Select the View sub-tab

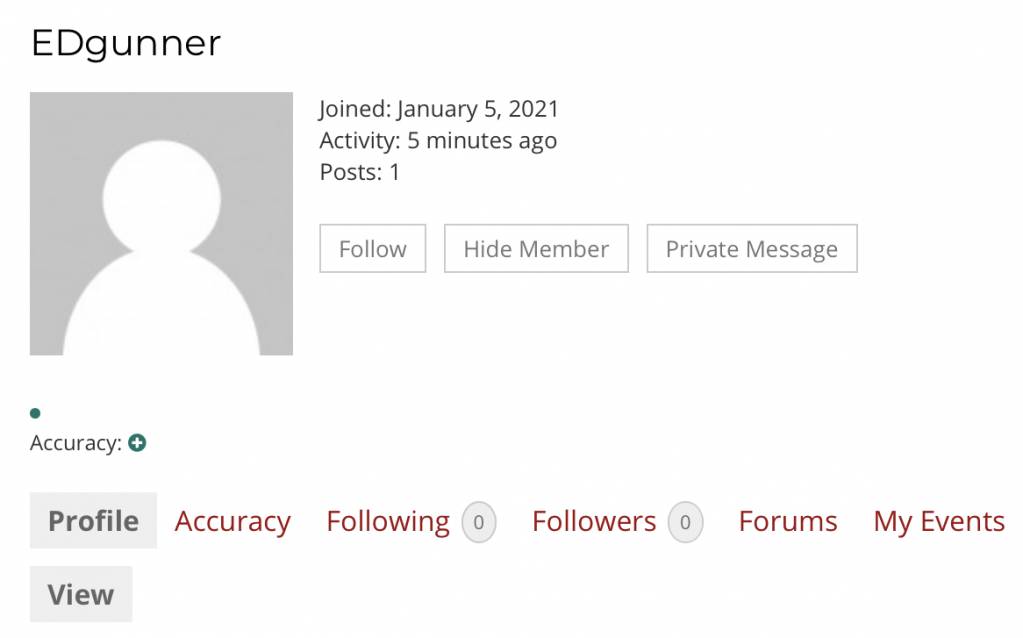click(81, 594)
